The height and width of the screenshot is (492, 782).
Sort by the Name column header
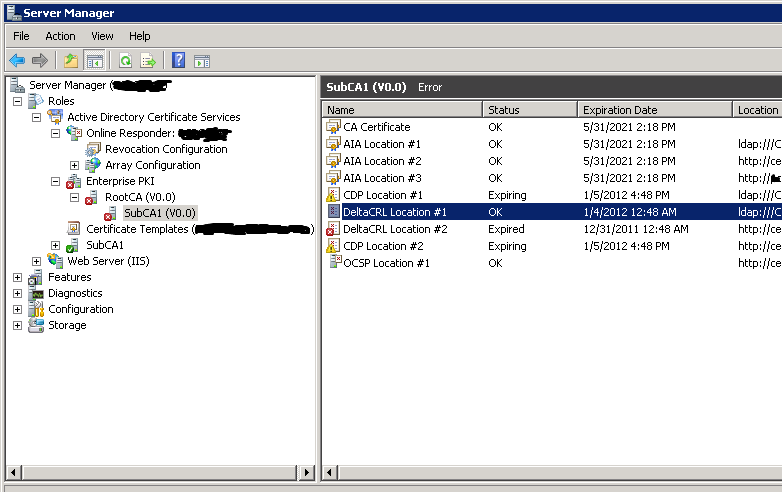[x=402, y=110]
